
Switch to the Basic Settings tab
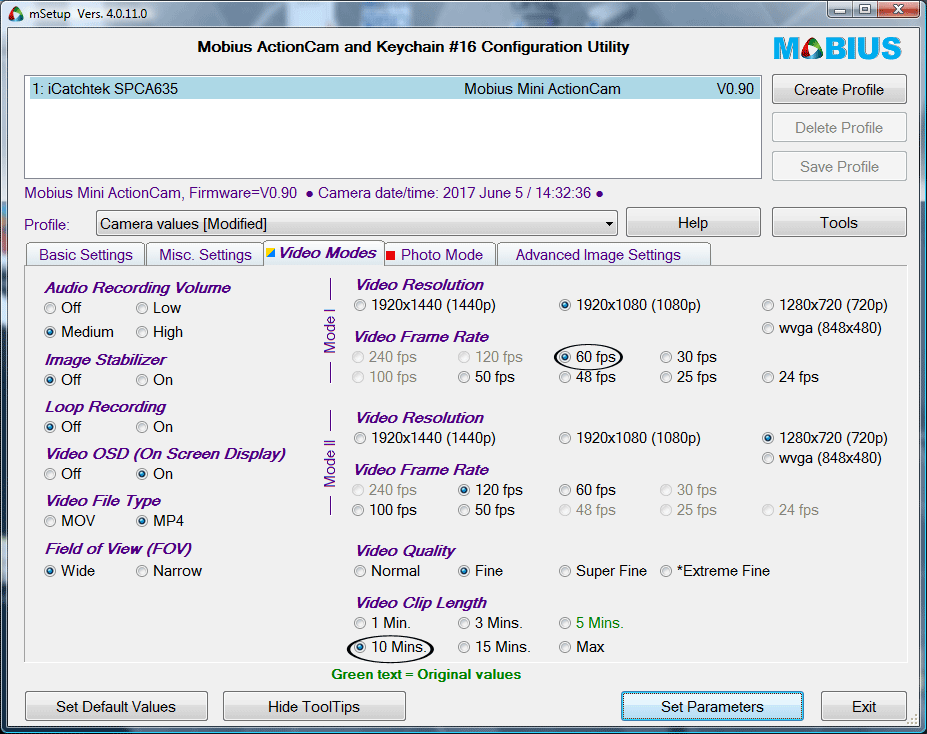click(86, 255)
